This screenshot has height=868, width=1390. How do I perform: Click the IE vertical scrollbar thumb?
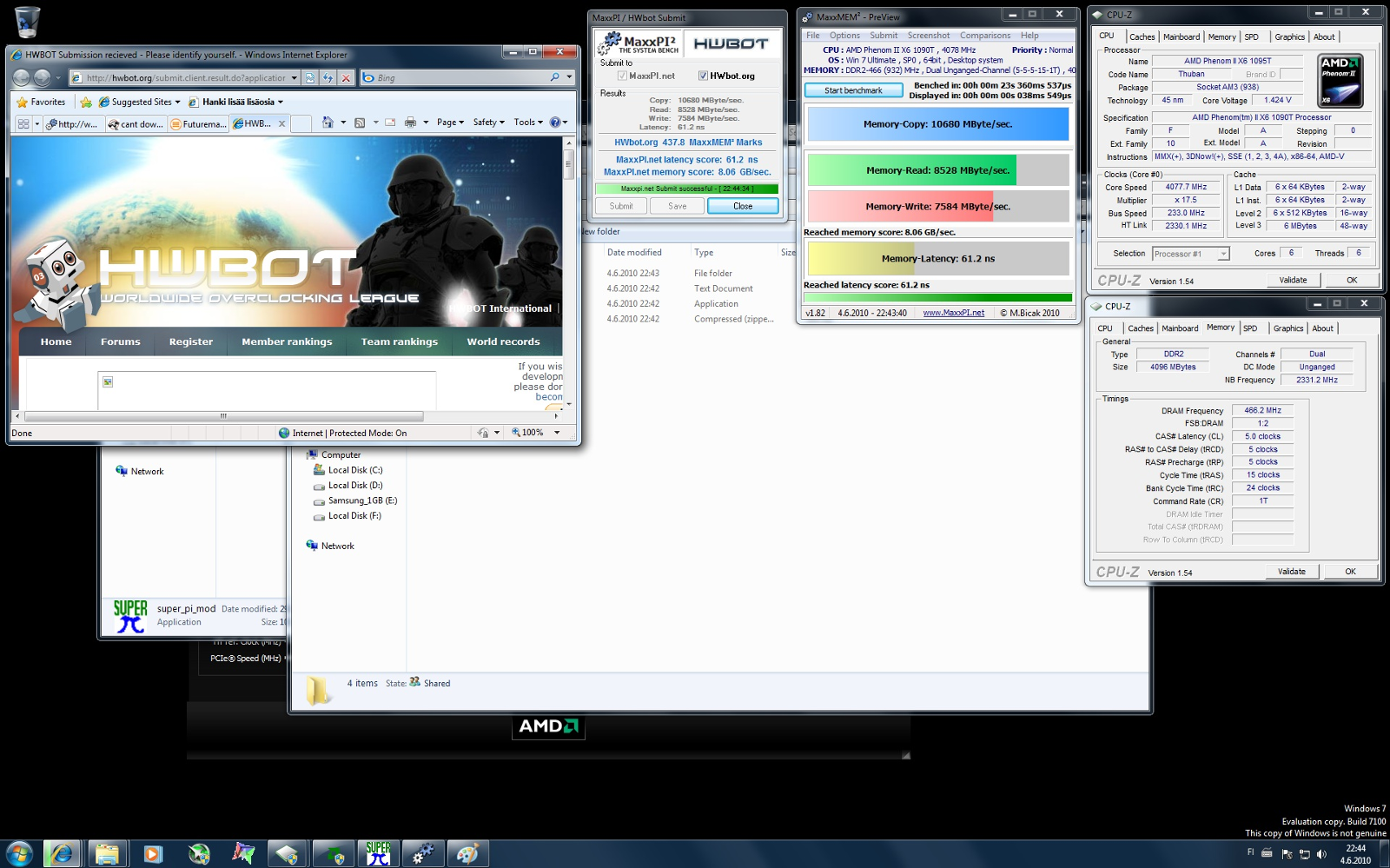pos(569,164)
